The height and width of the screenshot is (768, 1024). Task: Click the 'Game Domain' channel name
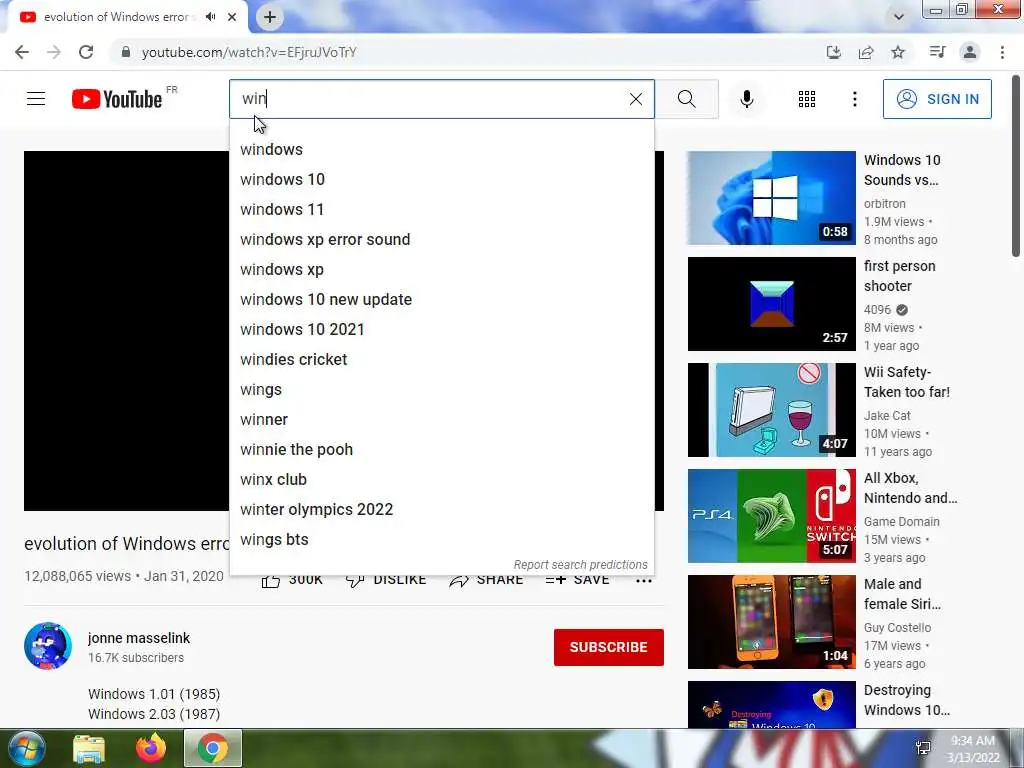click(901, 522)
